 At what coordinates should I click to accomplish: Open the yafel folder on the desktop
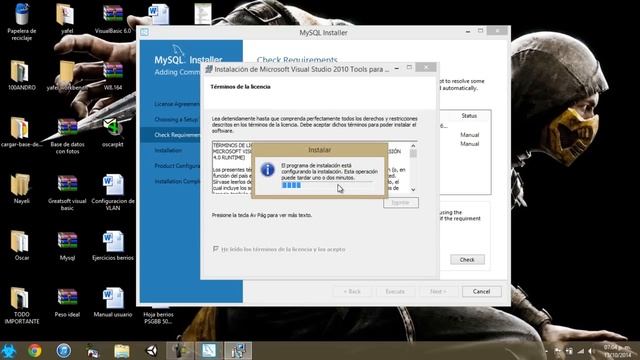[67, 18]
